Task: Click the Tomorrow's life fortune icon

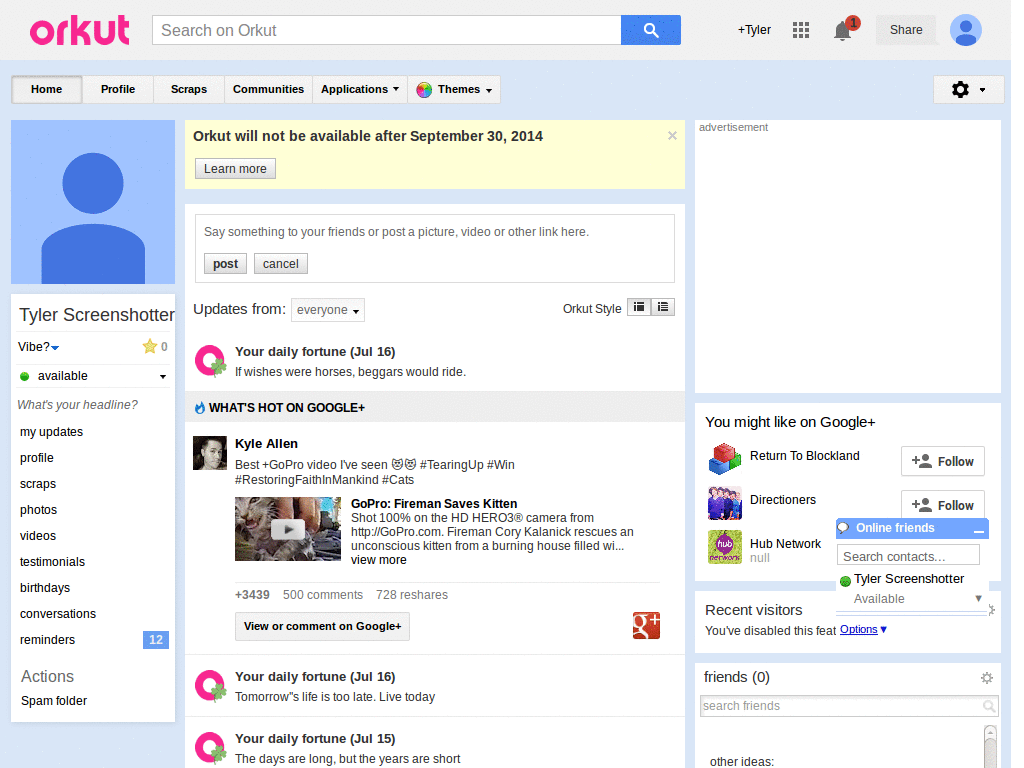Action: [211, 686]
